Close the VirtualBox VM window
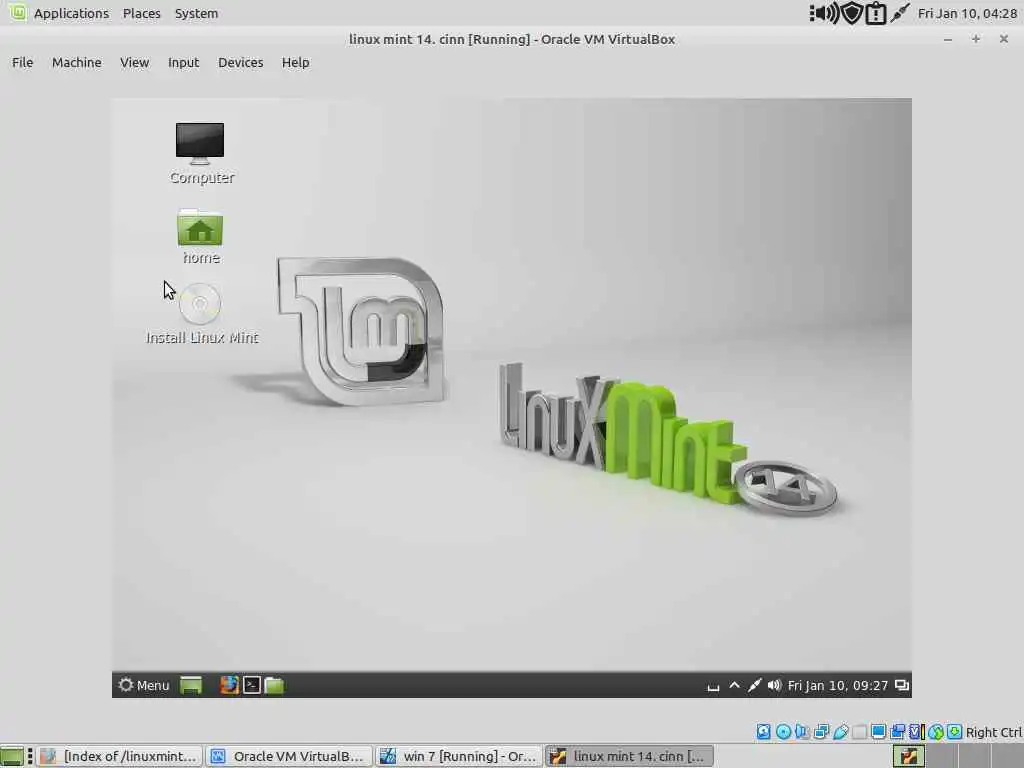The height and width of the screenshot is (768, 1024). [x=1004, y=39]
